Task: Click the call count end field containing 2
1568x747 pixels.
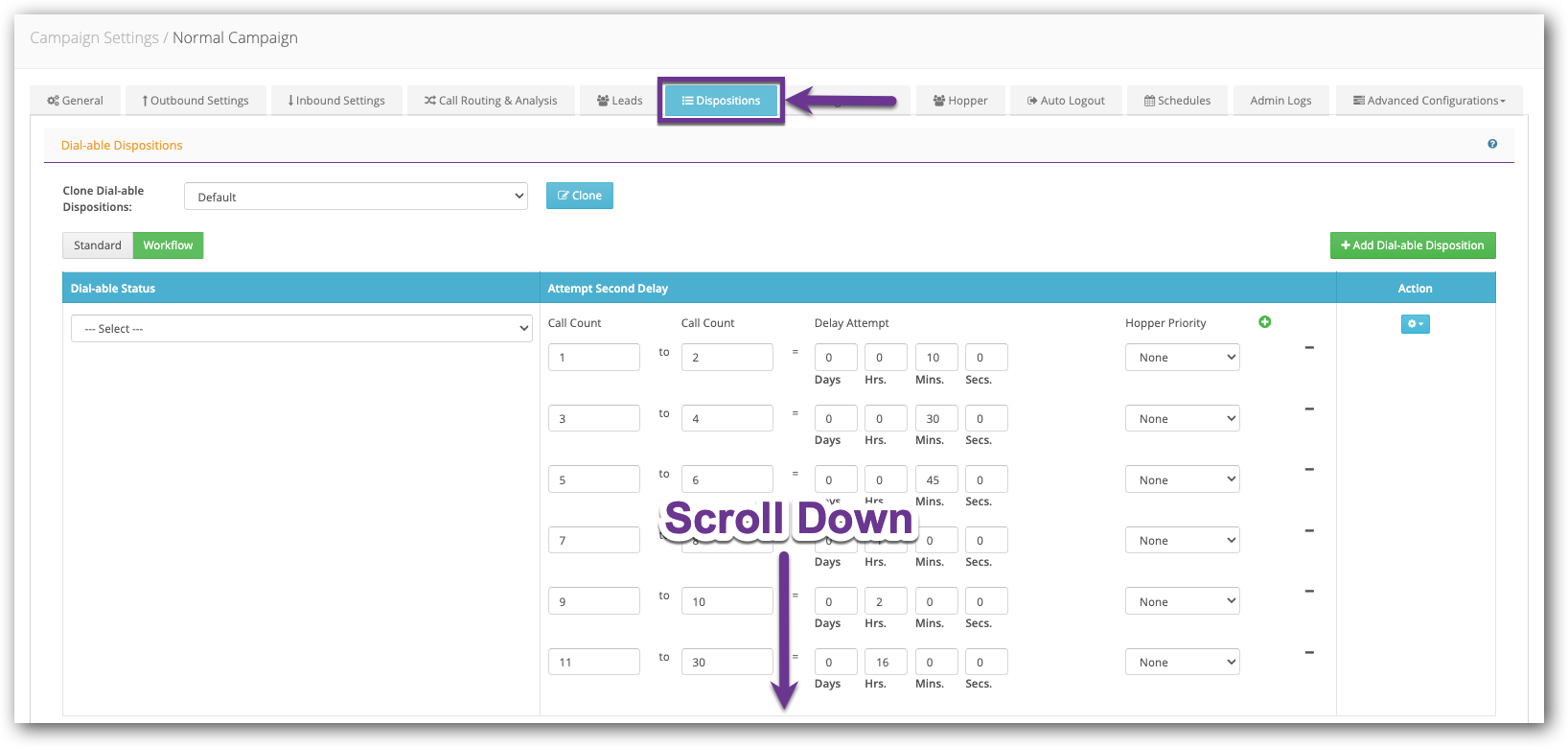Action: pyautogui.click(x=727, y=358)
